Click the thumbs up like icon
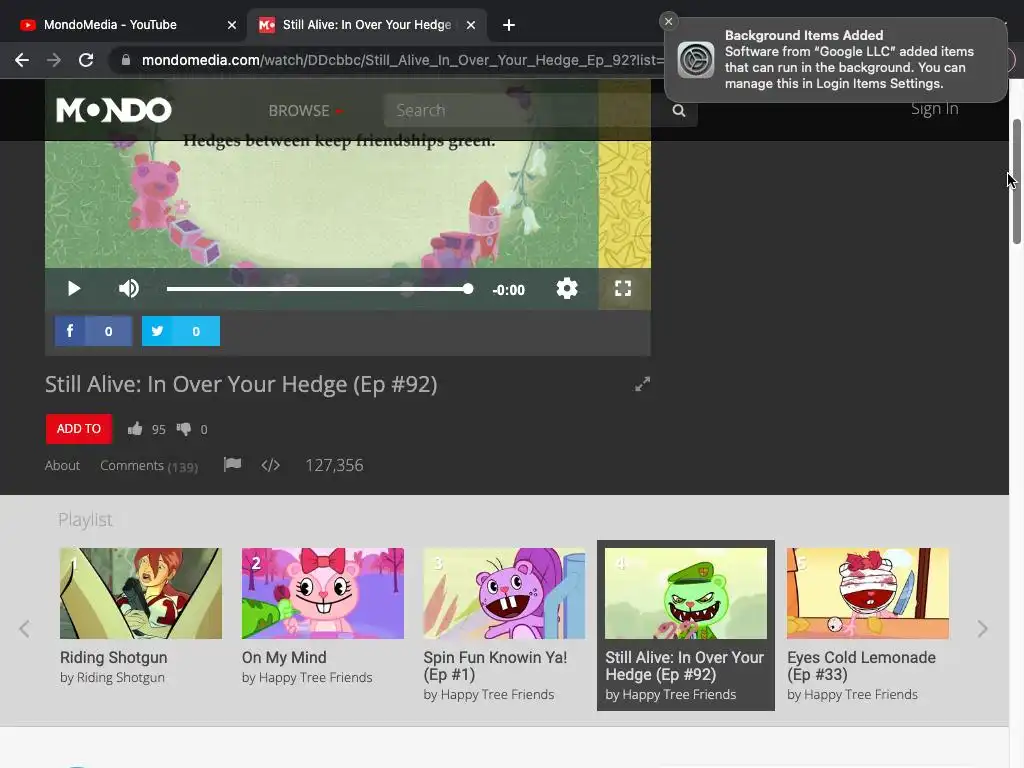Viewport: 1024px width, 768px height. (135, 429)
